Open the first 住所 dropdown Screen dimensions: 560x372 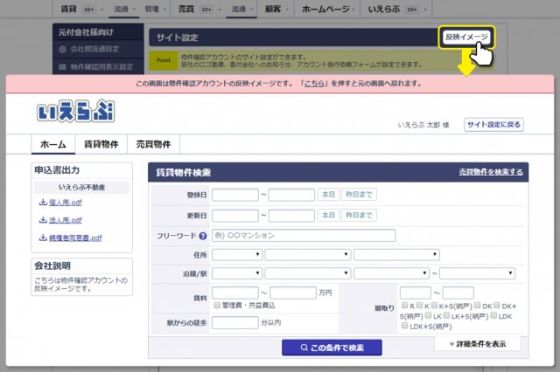[x=237, y=255]
